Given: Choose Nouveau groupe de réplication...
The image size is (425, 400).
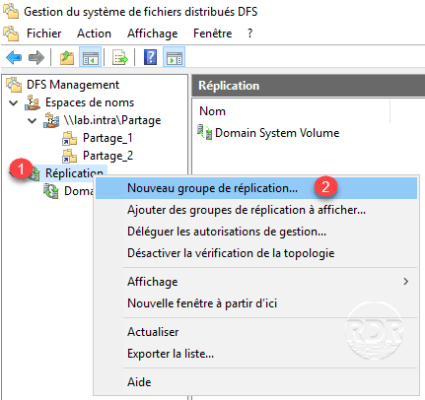Looking at the screenshot, I should pos(256,188).
